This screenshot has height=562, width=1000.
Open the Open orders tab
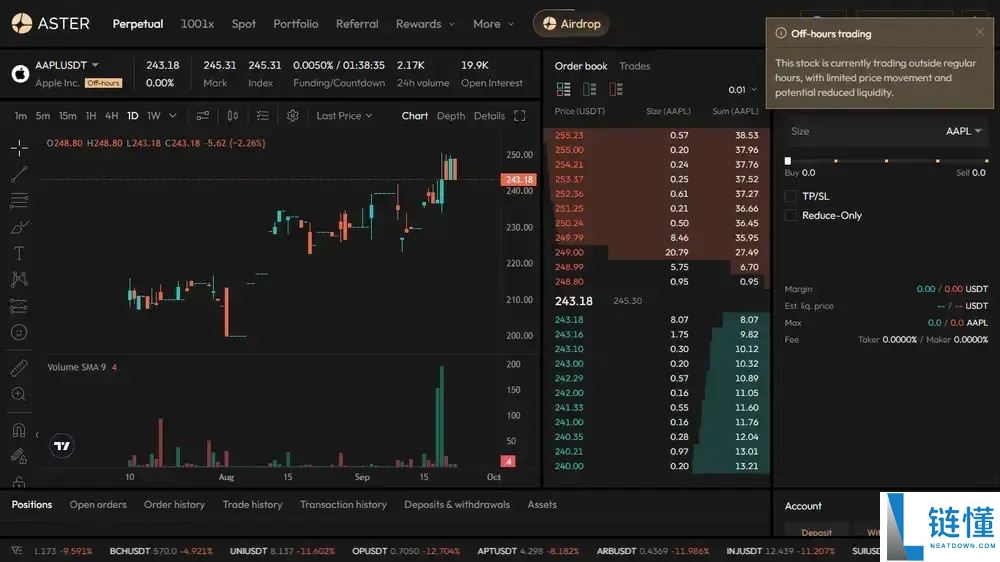click(98, 505)
